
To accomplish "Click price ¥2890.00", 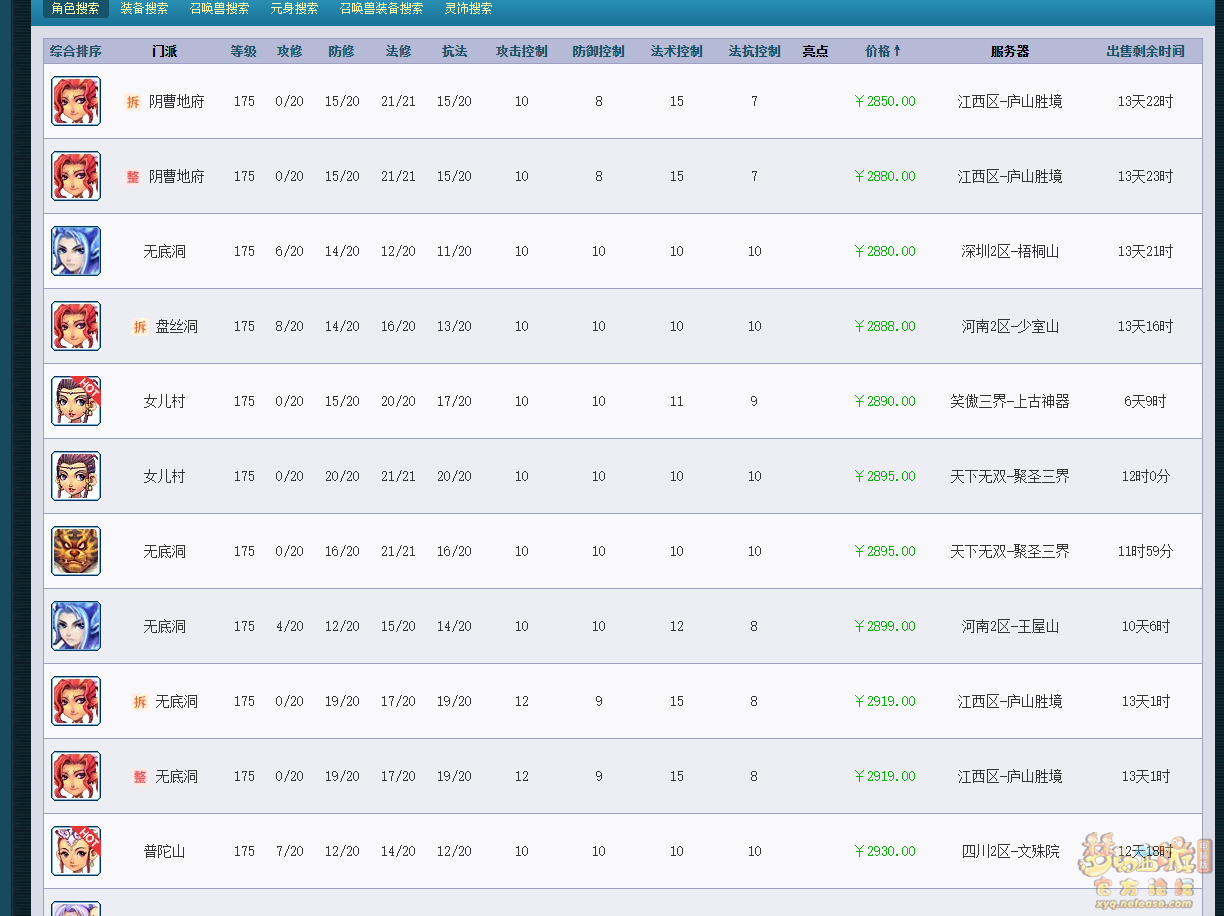I will click(x=885, y=401).
